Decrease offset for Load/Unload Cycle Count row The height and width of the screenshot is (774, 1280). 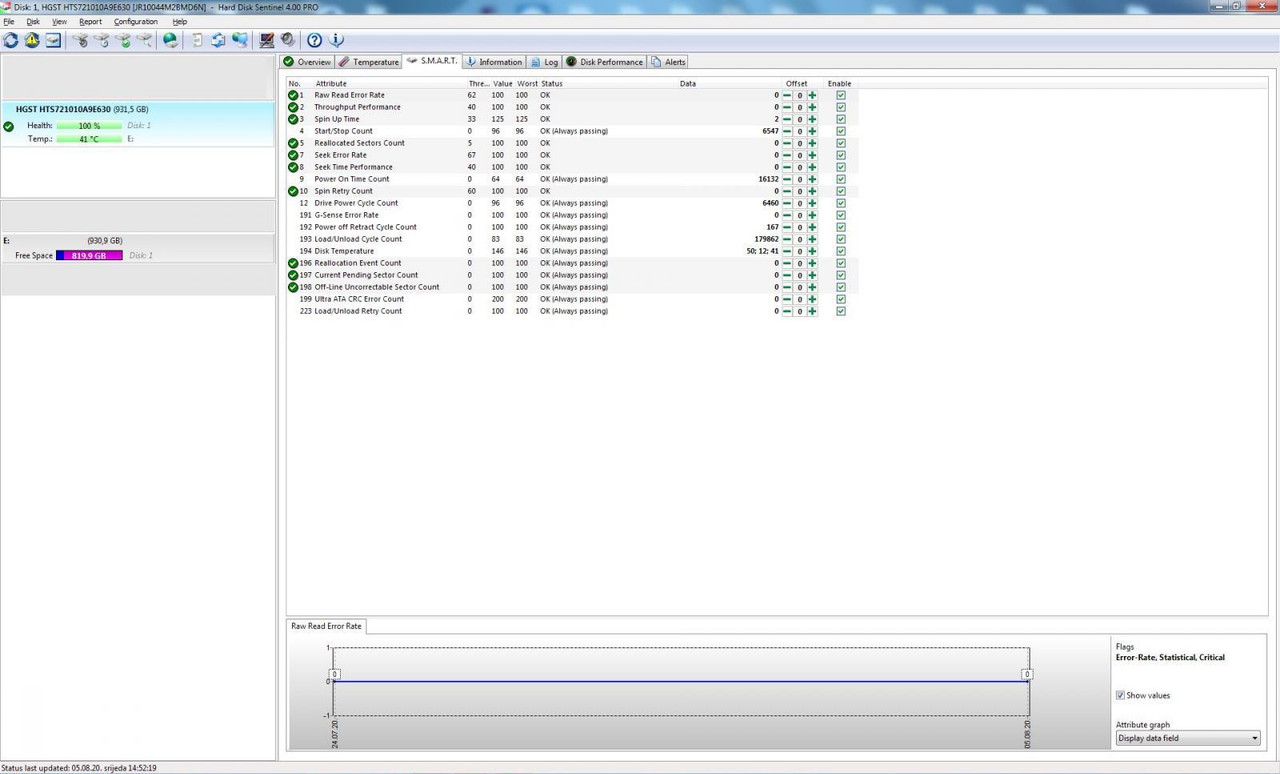[787, 239]
